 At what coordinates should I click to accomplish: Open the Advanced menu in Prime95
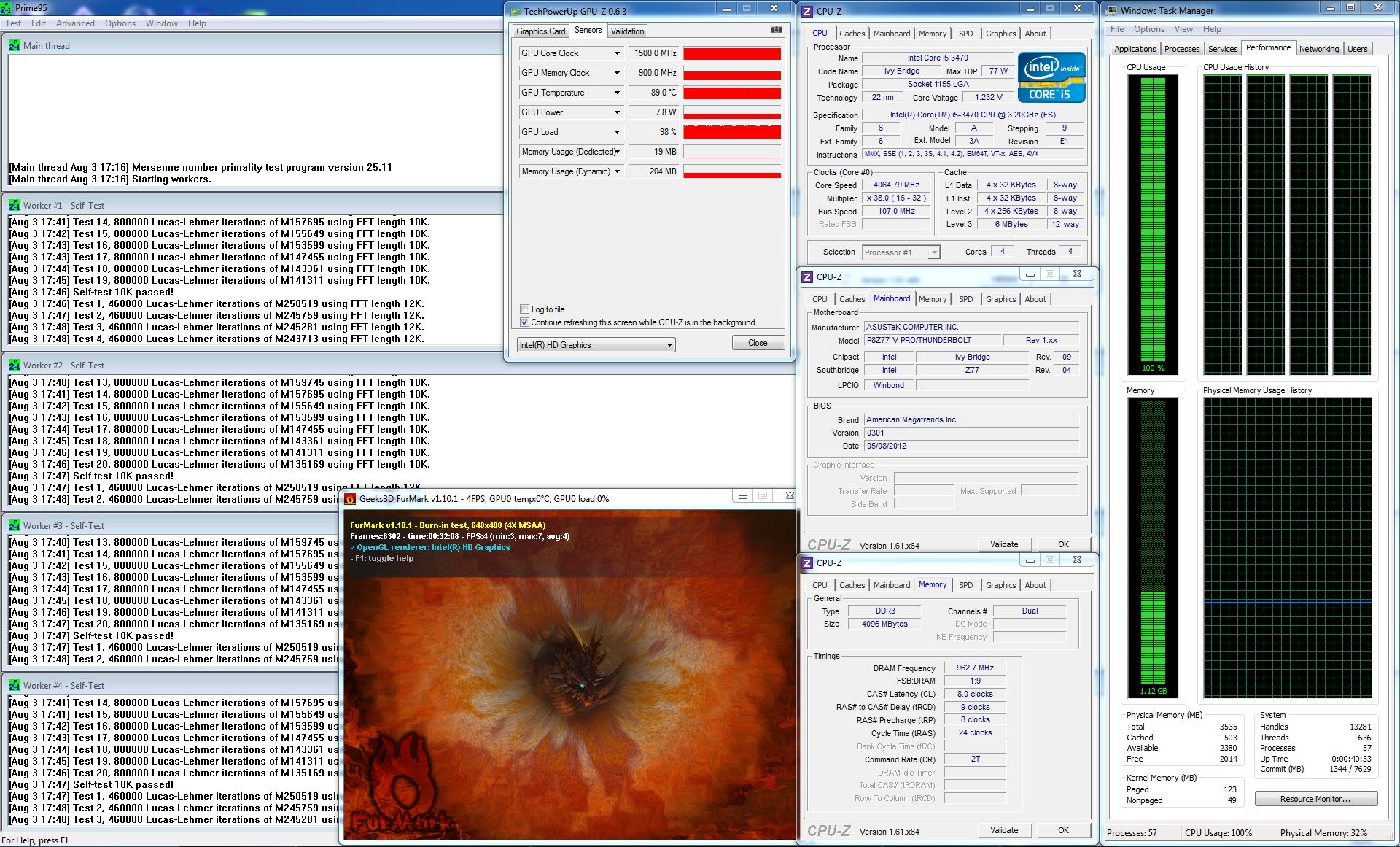tap(75, 23)
